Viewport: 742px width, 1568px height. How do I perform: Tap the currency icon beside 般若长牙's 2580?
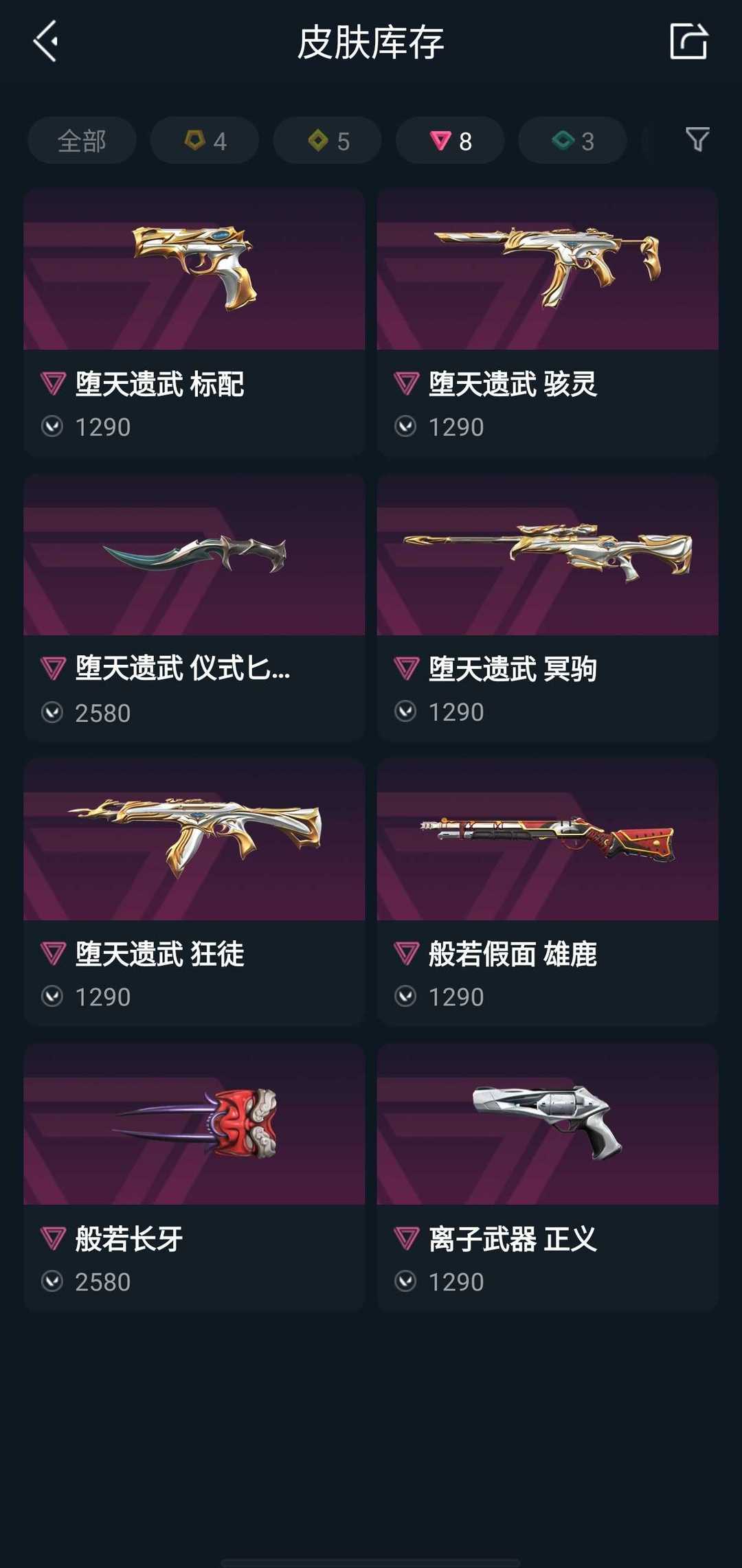pos(52,1282)
